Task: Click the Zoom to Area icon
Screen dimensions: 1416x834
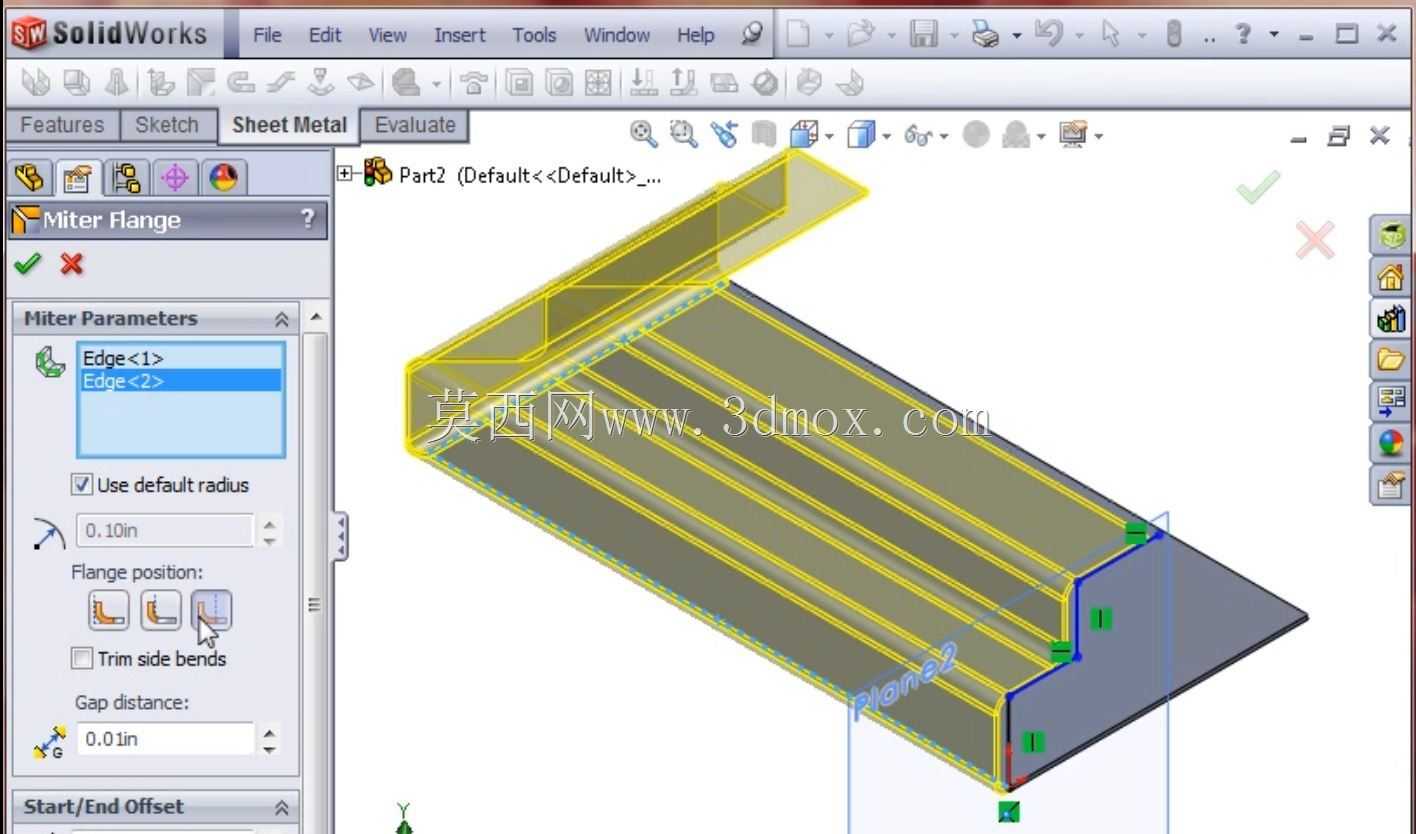Action: pos(684,134)
